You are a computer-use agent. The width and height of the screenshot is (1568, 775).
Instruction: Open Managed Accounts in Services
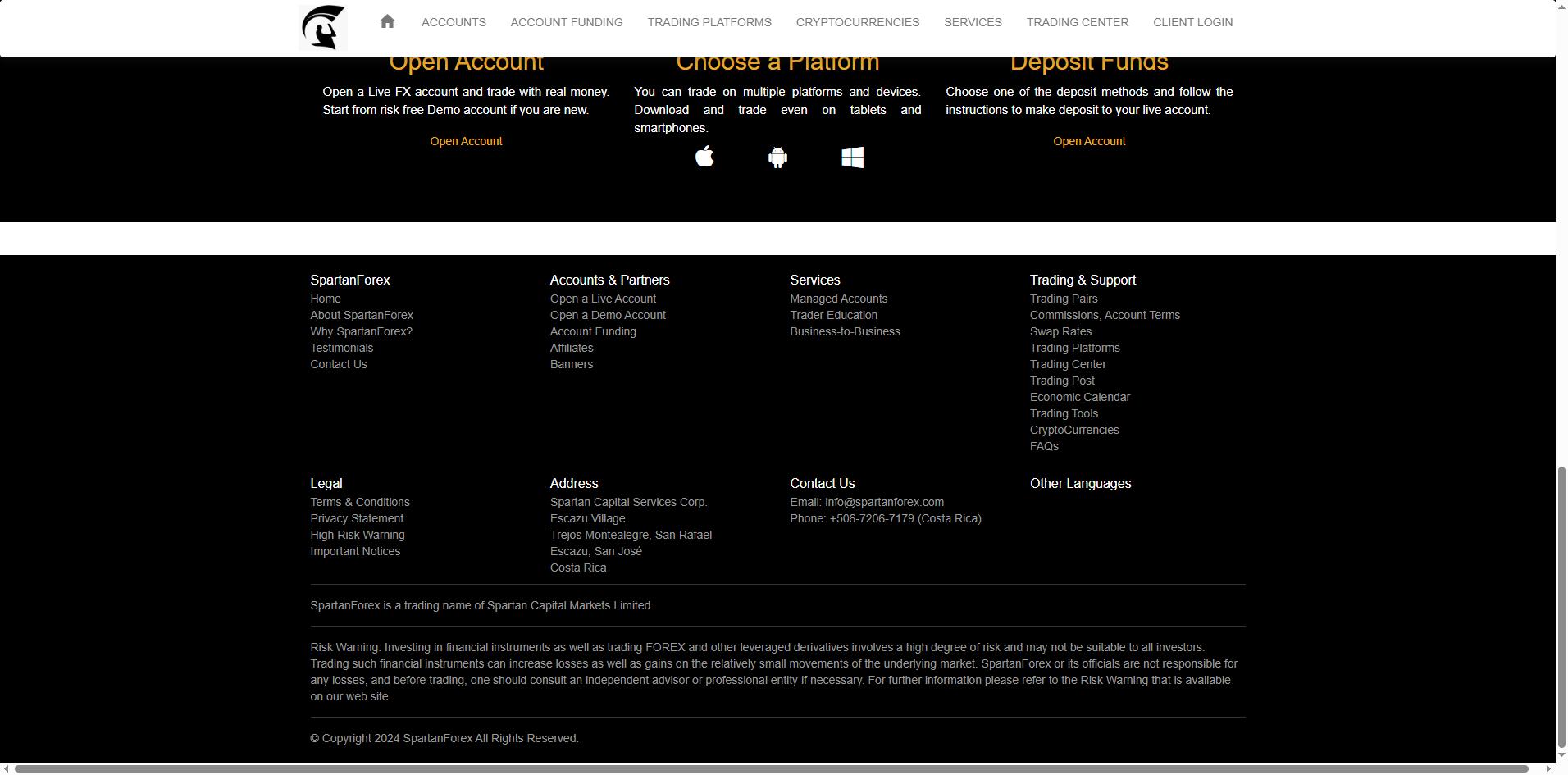pos(838,299)
